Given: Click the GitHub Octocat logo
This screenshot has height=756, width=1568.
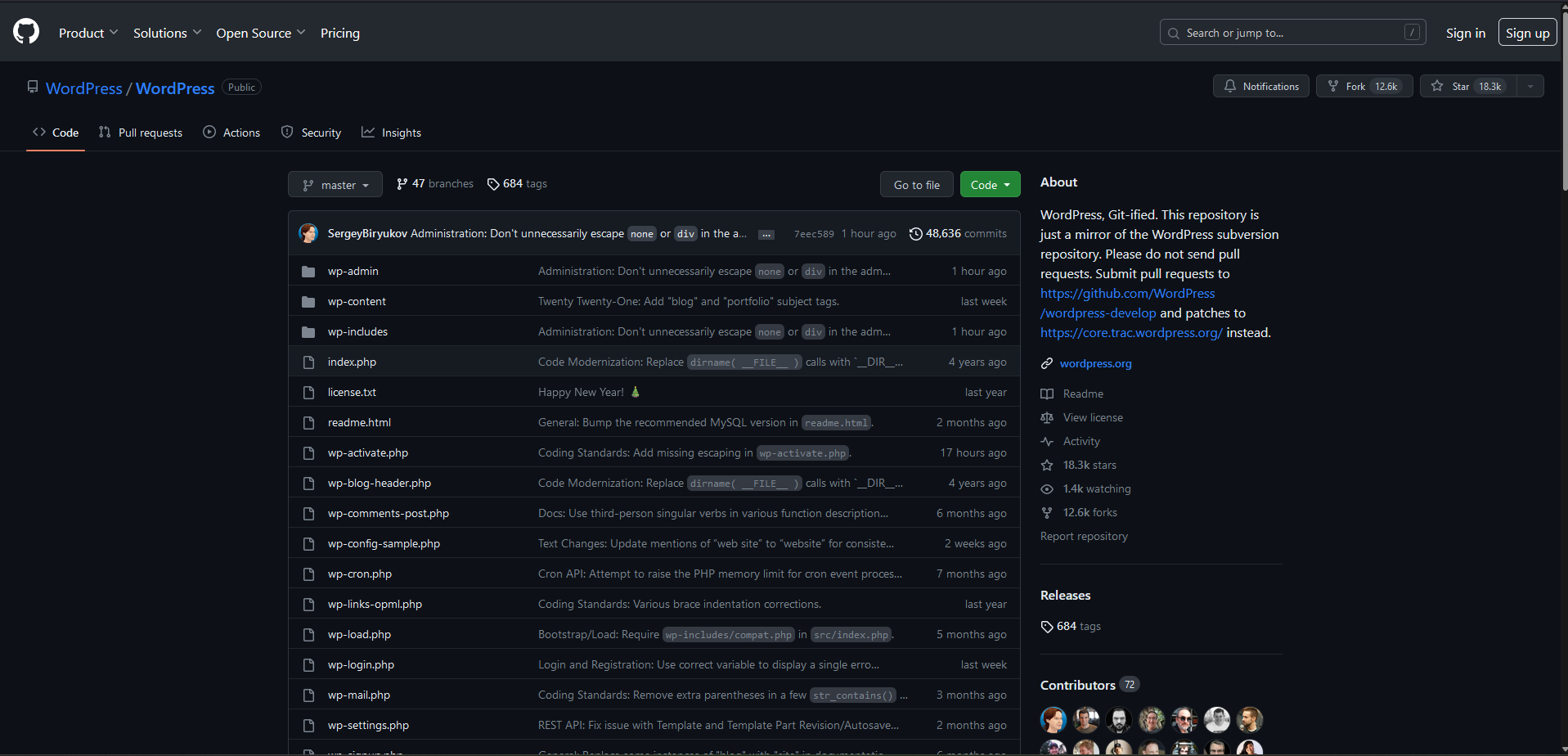Looking at the screenshot, I should (x=26, y=32).
